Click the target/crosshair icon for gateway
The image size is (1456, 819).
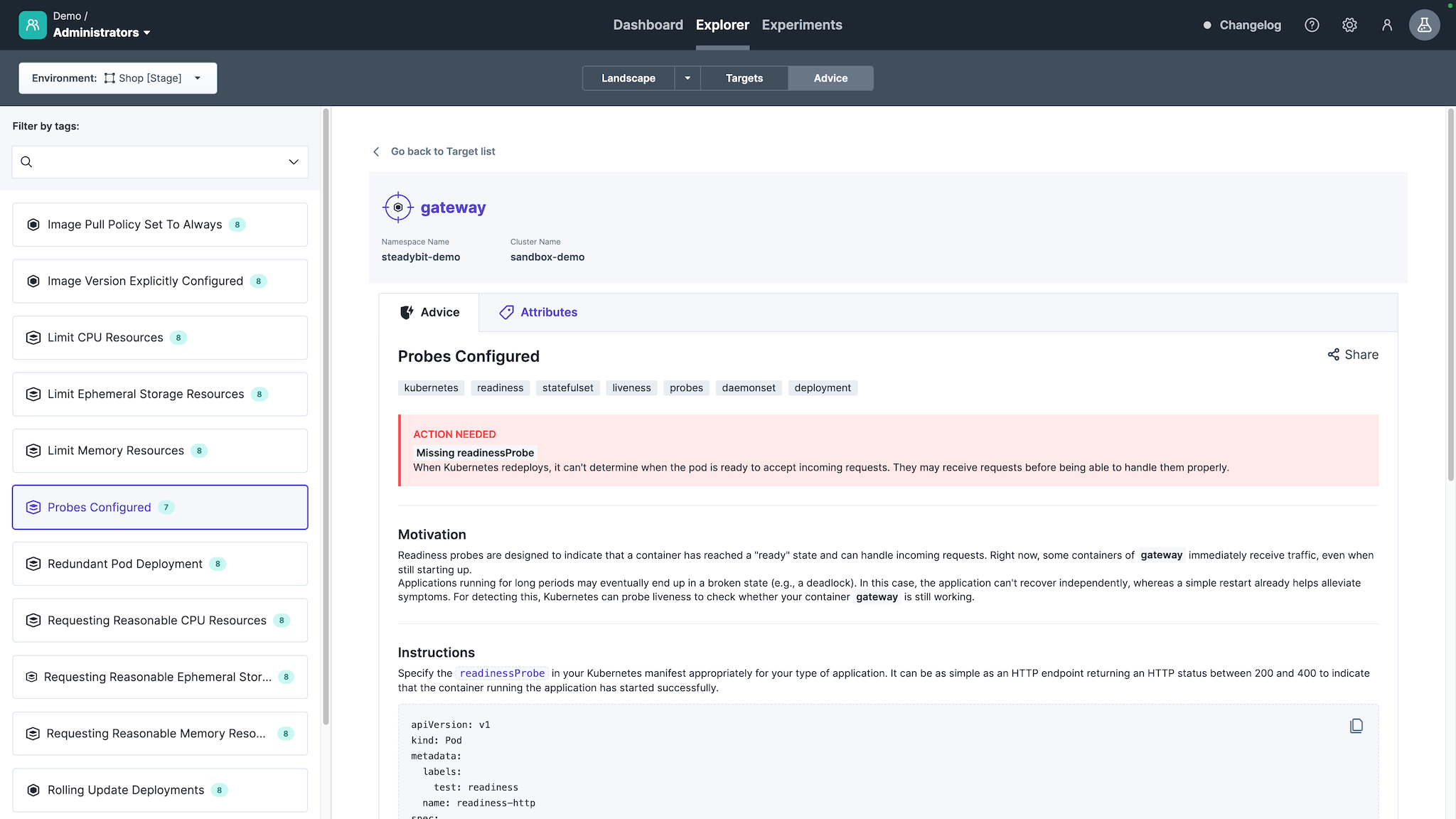click(x=397, y=207)
